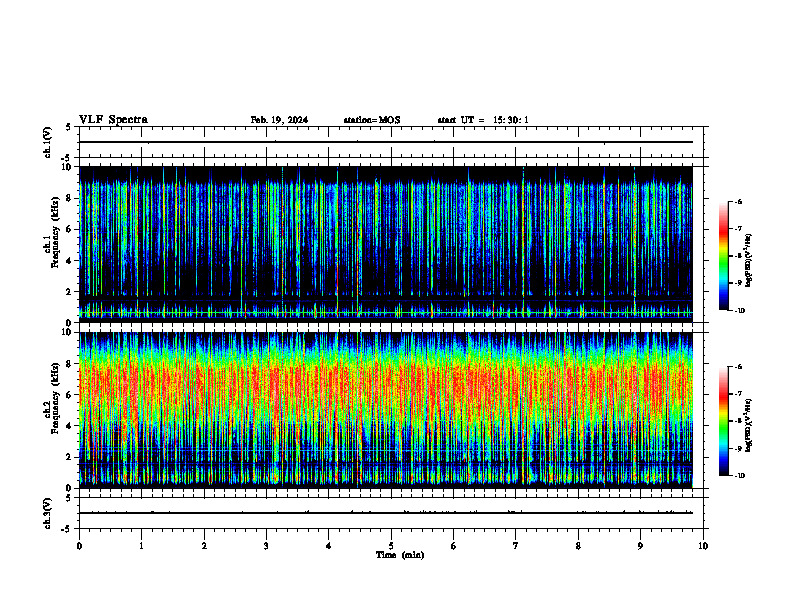Click ch.2 frequency axis "4" tick label
This screenshot has width=792, height=612.
70,426
